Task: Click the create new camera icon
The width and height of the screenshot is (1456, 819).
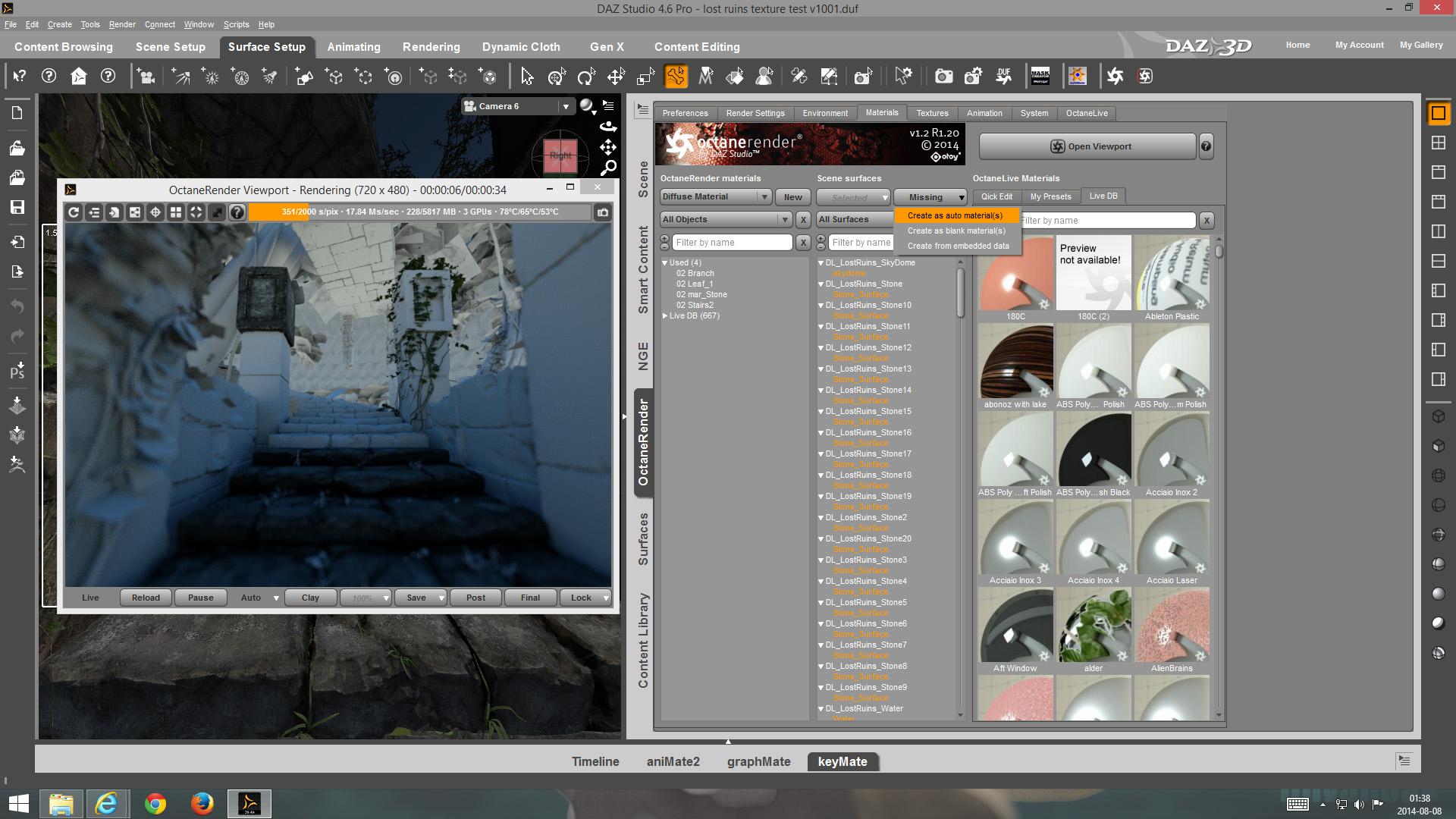Action: click(146, 77)
